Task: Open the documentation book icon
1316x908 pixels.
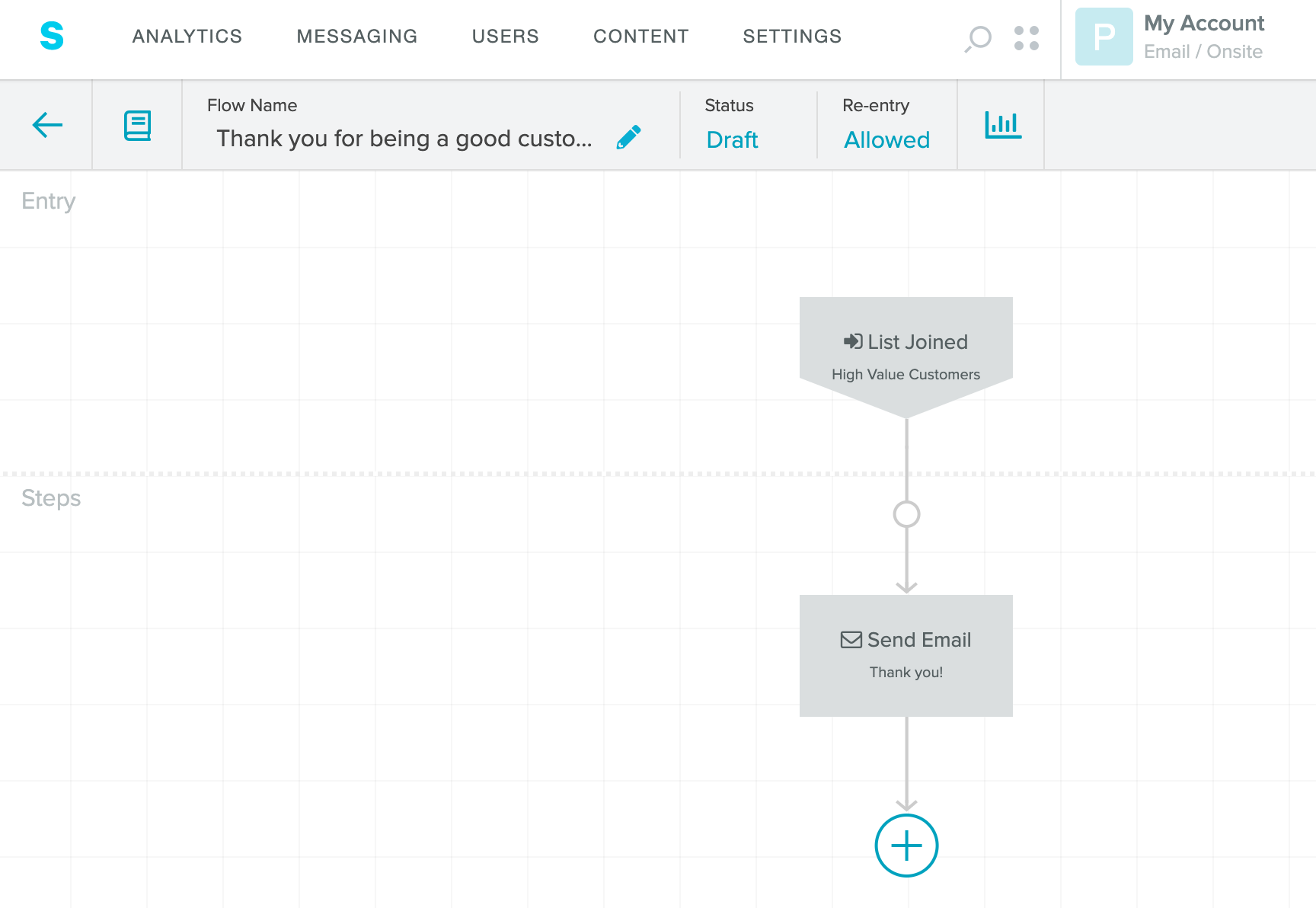Action: point(138,126)
